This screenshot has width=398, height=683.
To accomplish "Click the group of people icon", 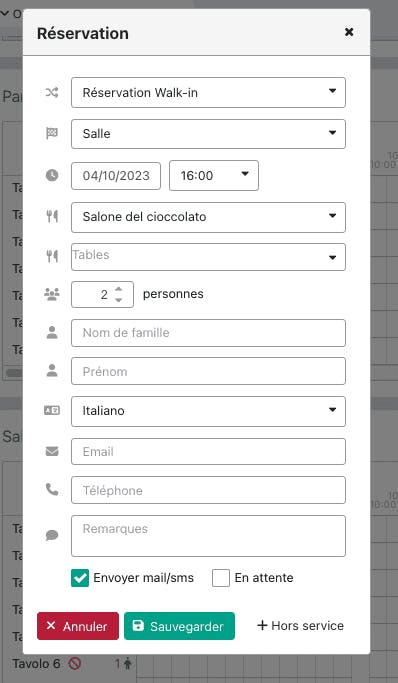I will pyautogui.click(x=52, y=294).
